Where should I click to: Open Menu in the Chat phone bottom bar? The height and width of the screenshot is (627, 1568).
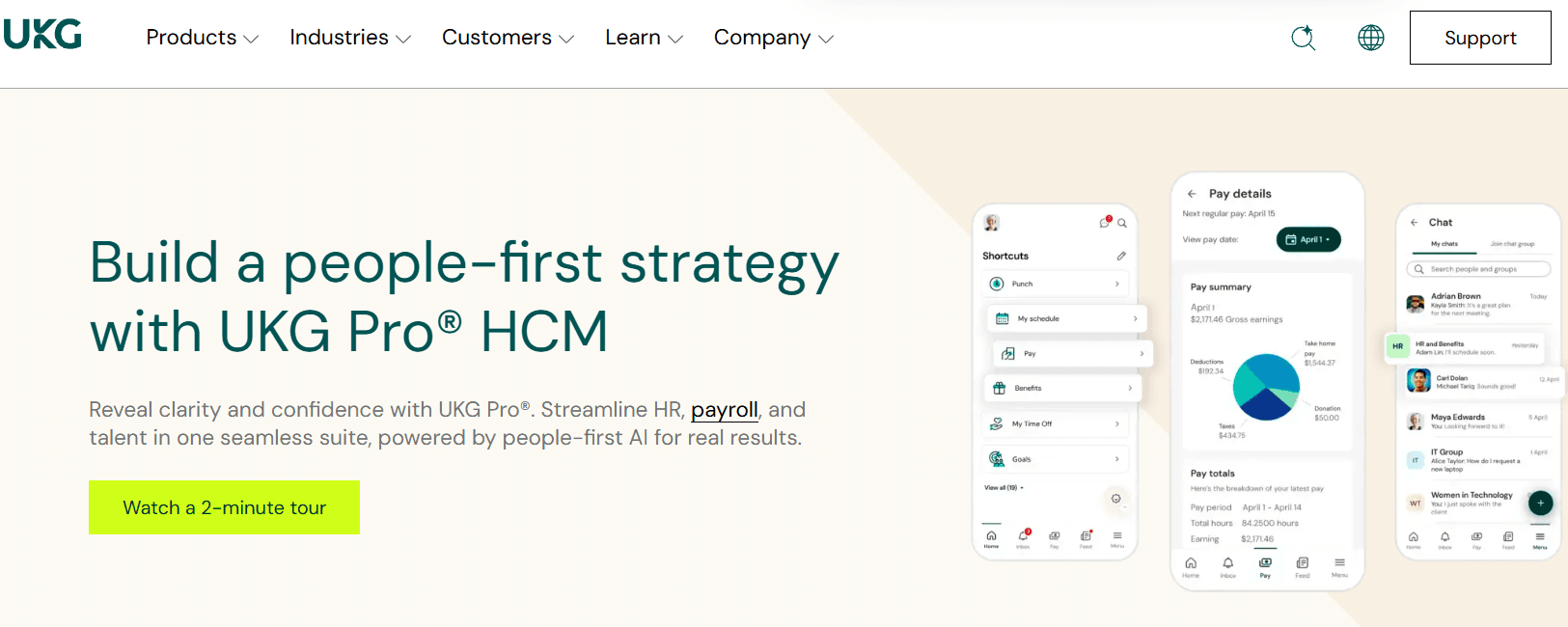[1540, 540]
